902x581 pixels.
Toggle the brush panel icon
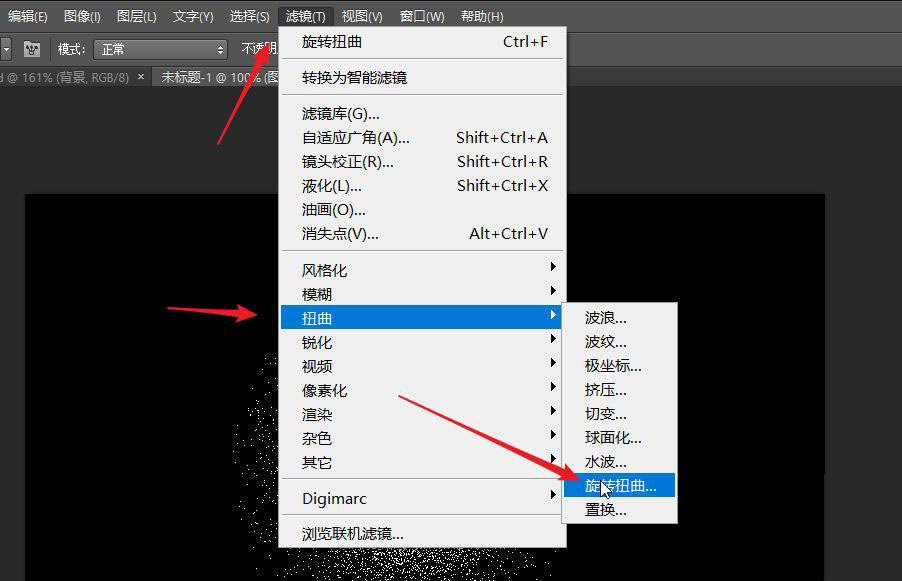32,49
